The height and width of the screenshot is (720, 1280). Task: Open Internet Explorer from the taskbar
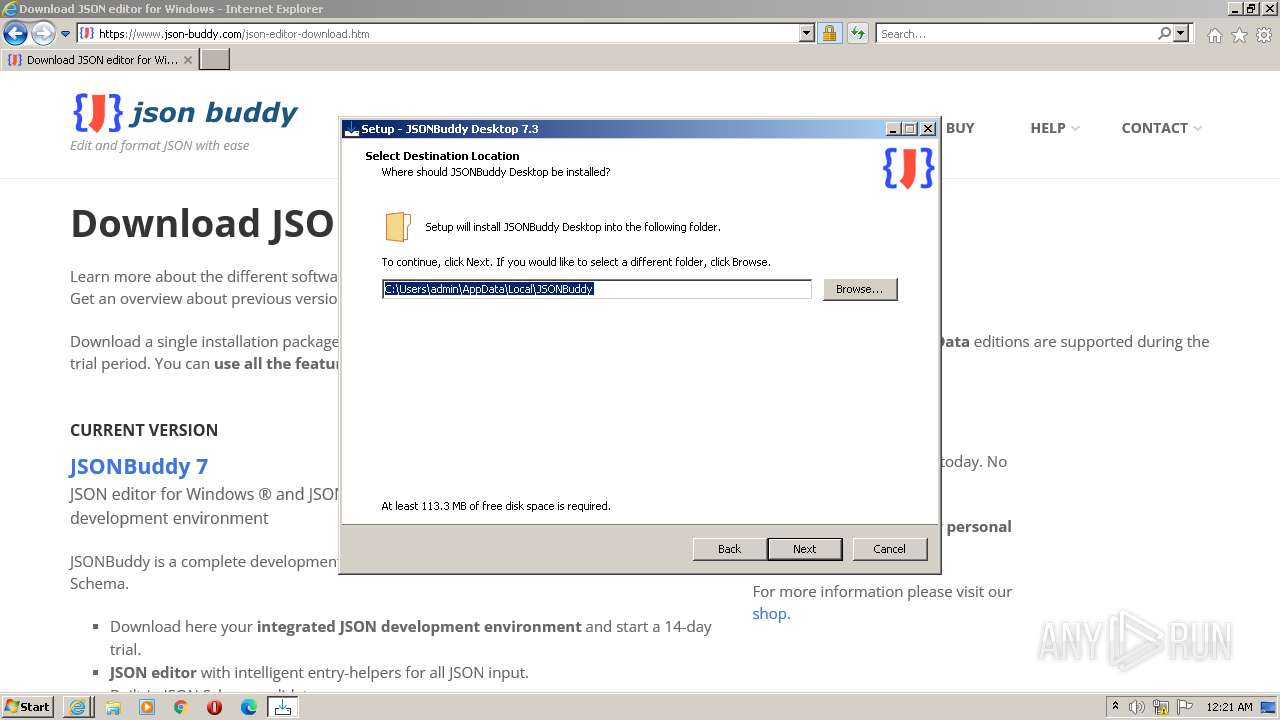(78, 707)
